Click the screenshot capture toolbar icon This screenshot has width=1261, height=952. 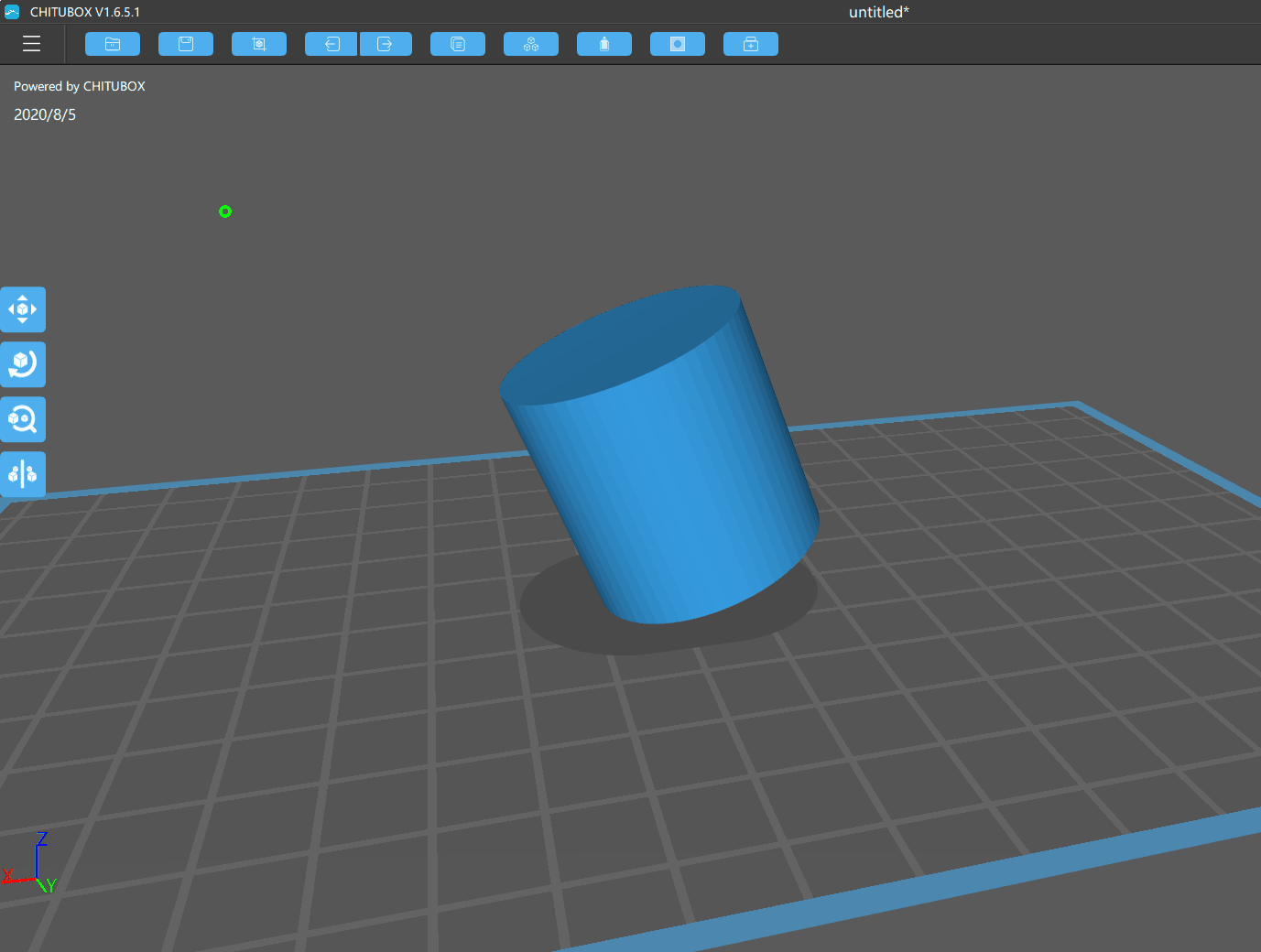259,44
